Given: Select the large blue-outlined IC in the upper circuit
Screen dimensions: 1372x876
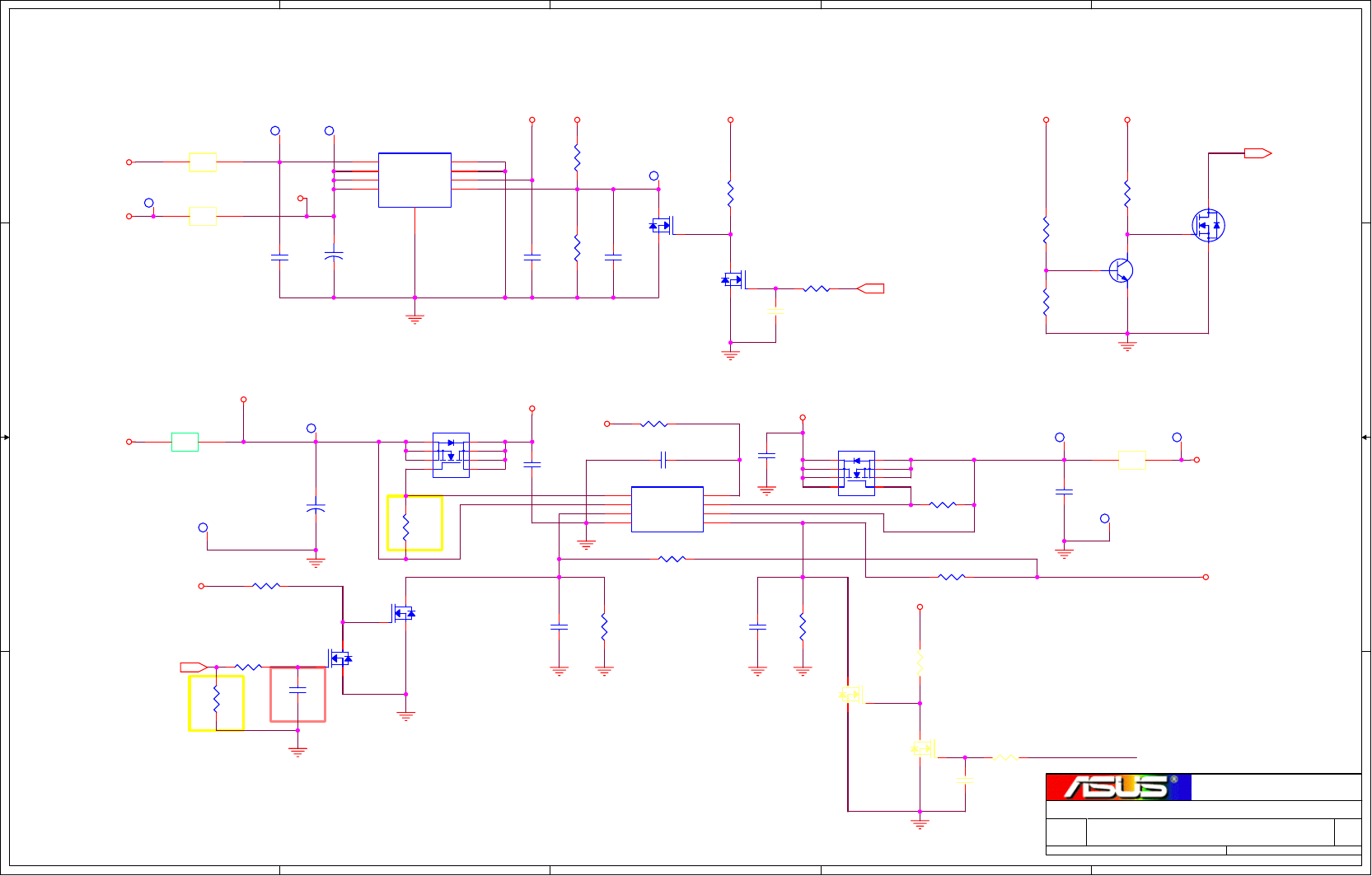Looking at the screenshot, I should [x=414, y=180].
